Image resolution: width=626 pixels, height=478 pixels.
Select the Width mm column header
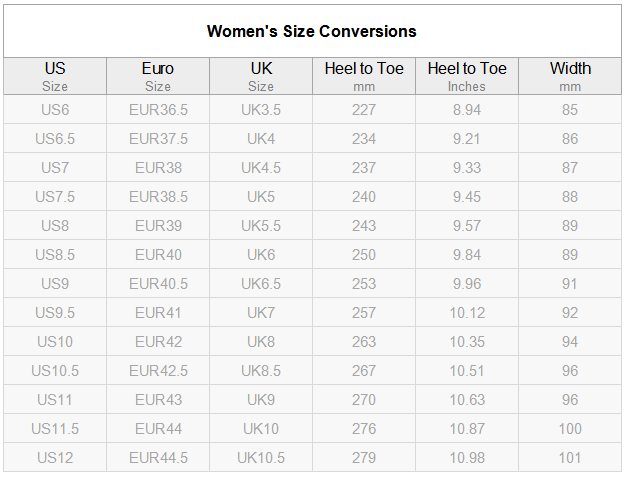570,76
